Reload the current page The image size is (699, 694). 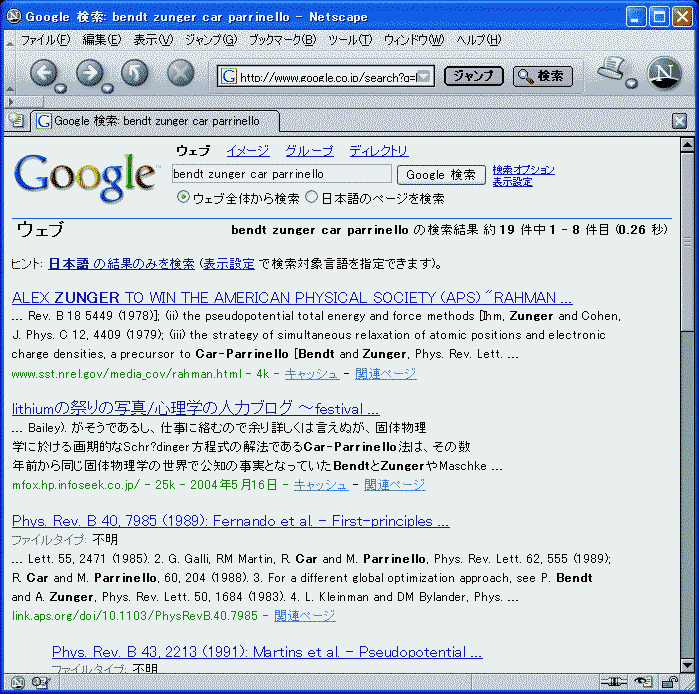click(x=134, y=73)
